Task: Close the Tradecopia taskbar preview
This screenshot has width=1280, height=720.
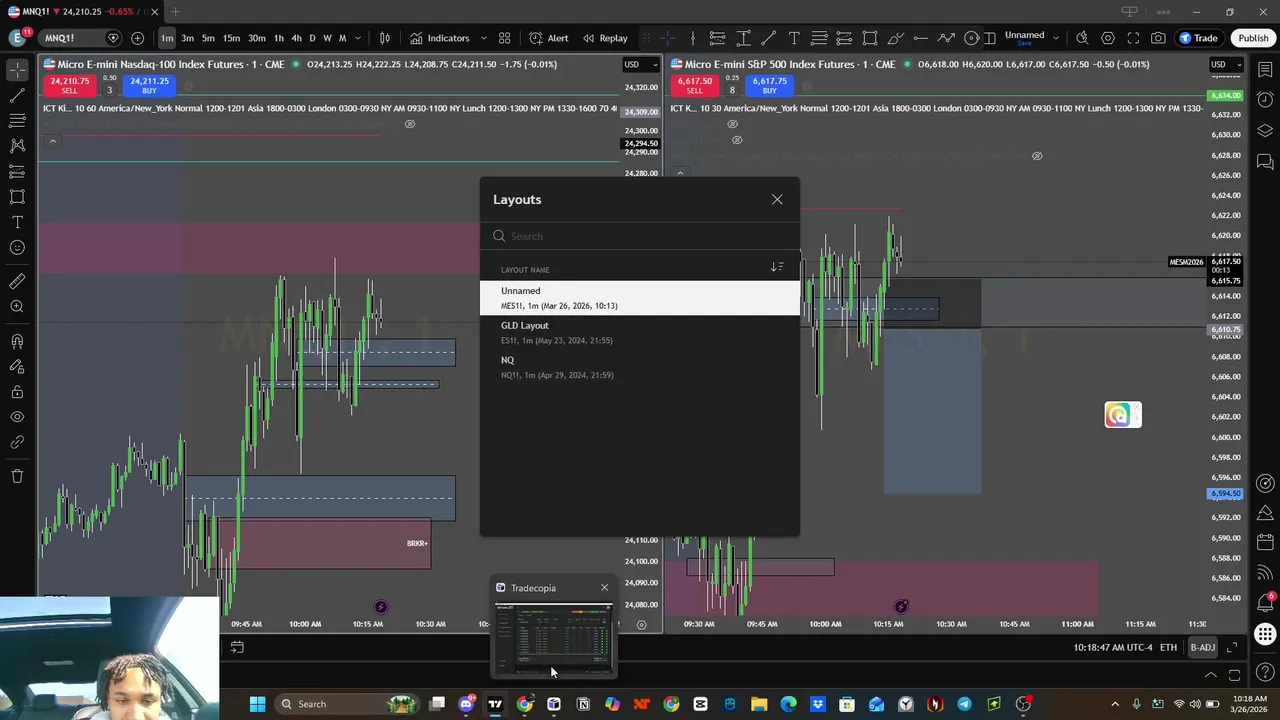Action: click(604, 587)
